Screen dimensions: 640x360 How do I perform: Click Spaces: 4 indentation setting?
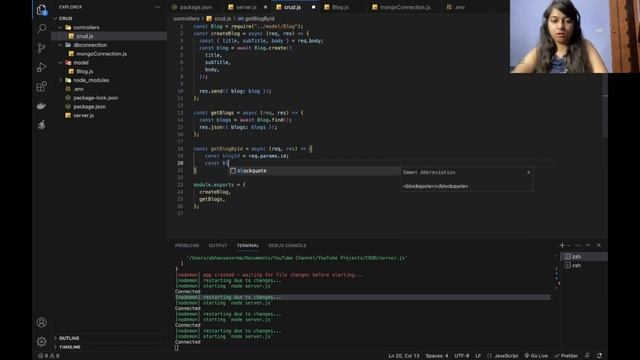437,356
